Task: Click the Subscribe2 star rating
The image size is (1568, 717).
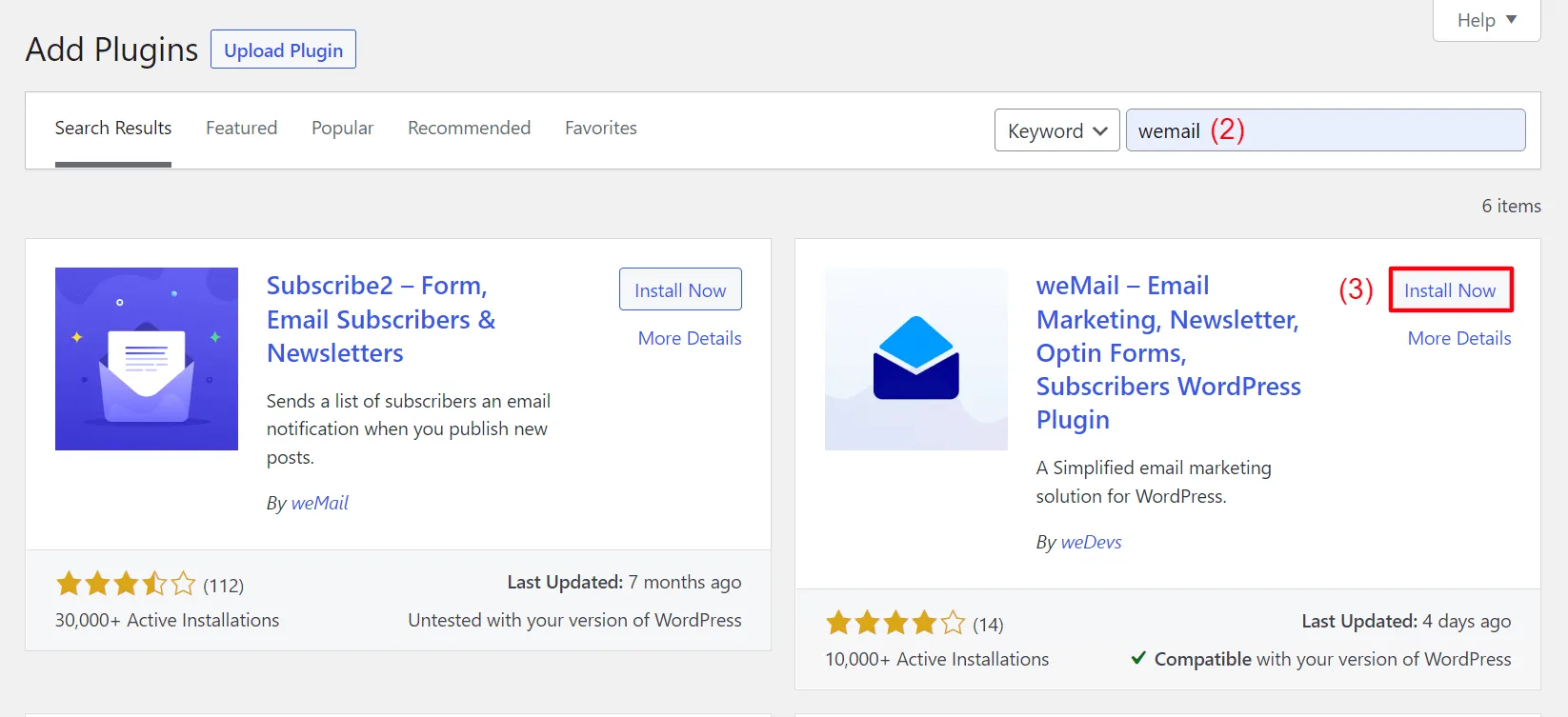Action: point(126,583)
